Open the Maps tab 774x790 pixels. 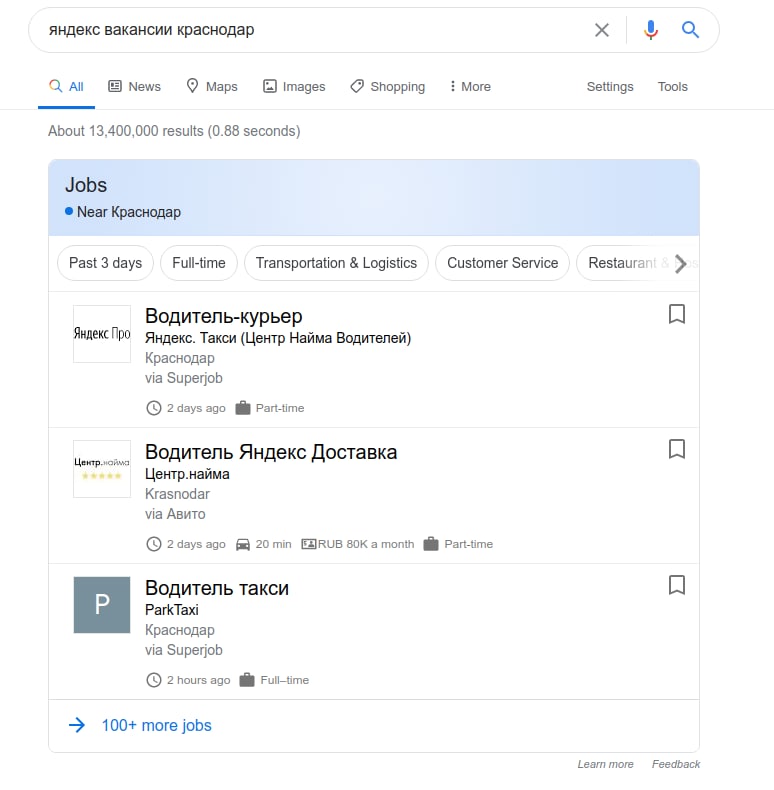[x=212, y=87]
